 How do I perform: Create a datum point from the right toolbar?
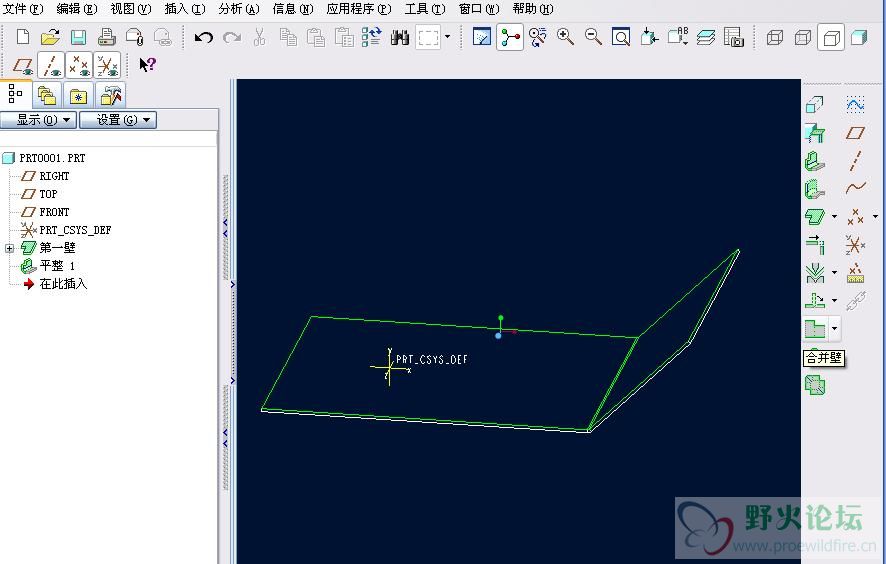pos(855,216)
